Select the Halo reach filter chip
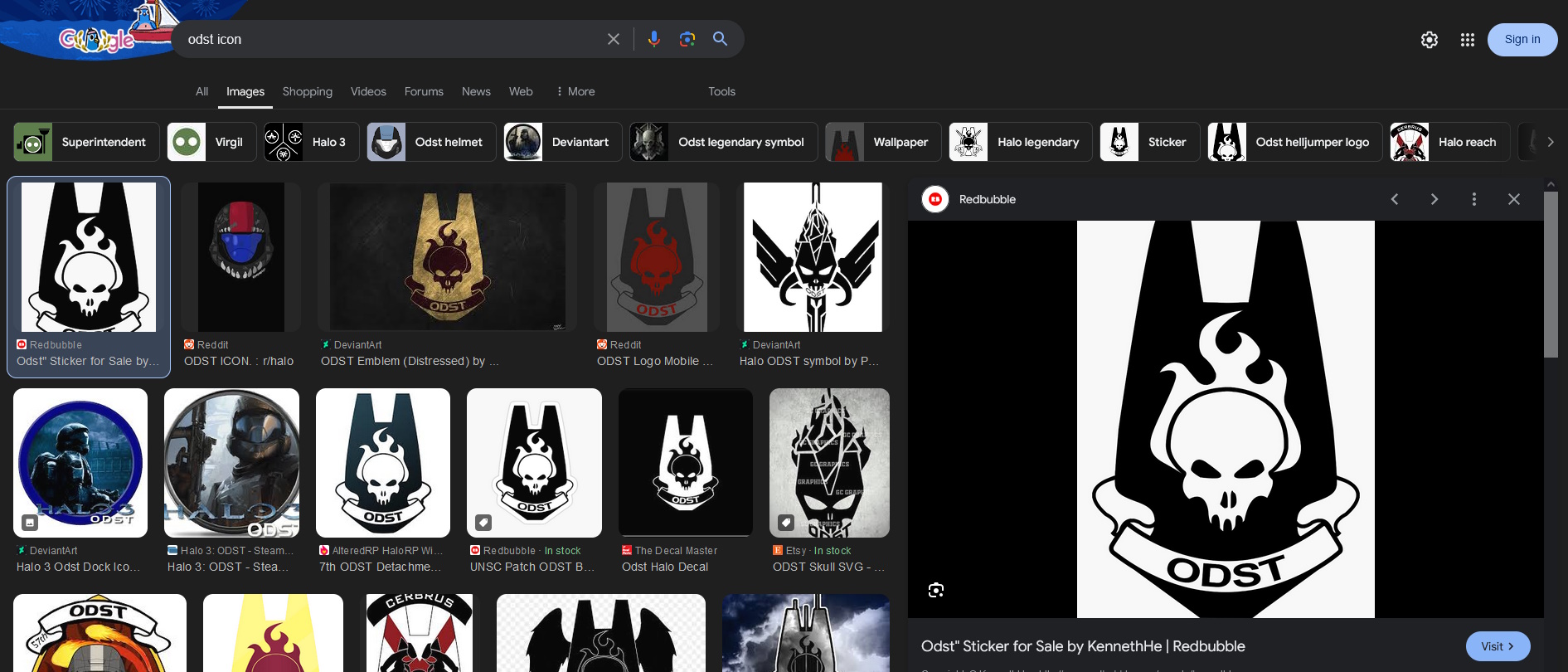Screen dimensions: 1568x672 click(x=1450, y=142)
